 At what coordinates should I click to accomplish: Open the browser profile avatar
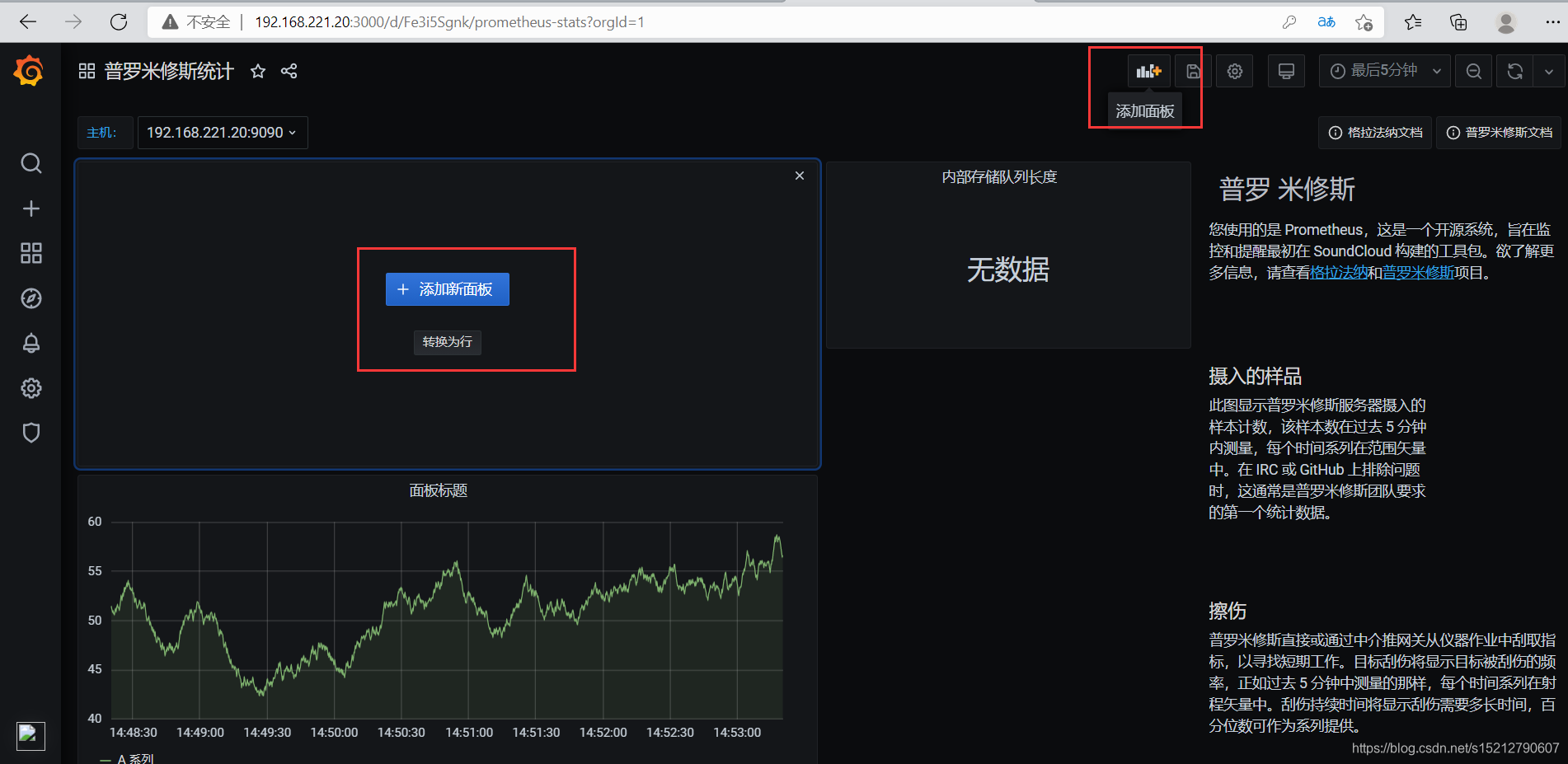tap(1506, 22)
